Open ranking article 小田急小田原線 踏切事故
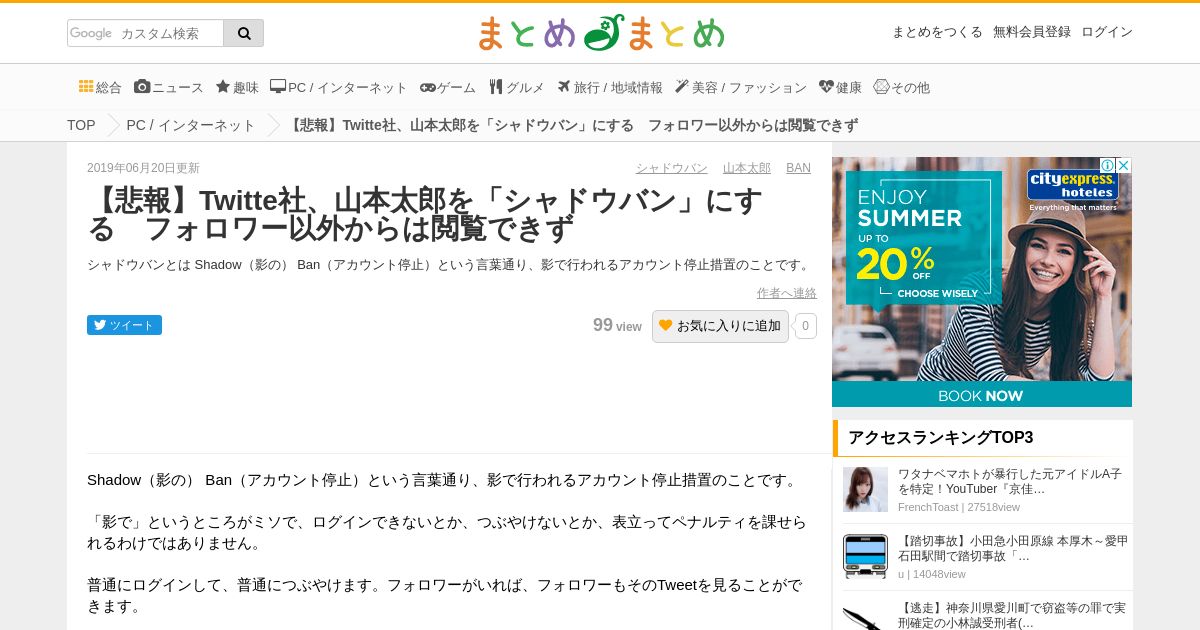Viewport: 1200px width, 630px height. 1012,548
